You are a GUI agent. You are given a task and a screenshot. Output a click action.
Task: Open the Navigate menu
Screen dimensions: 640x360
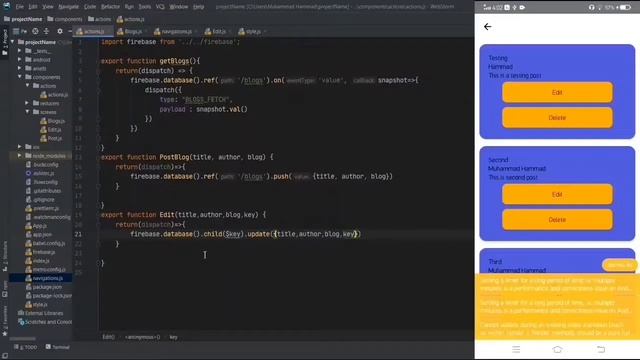click(x=68, y=7)
